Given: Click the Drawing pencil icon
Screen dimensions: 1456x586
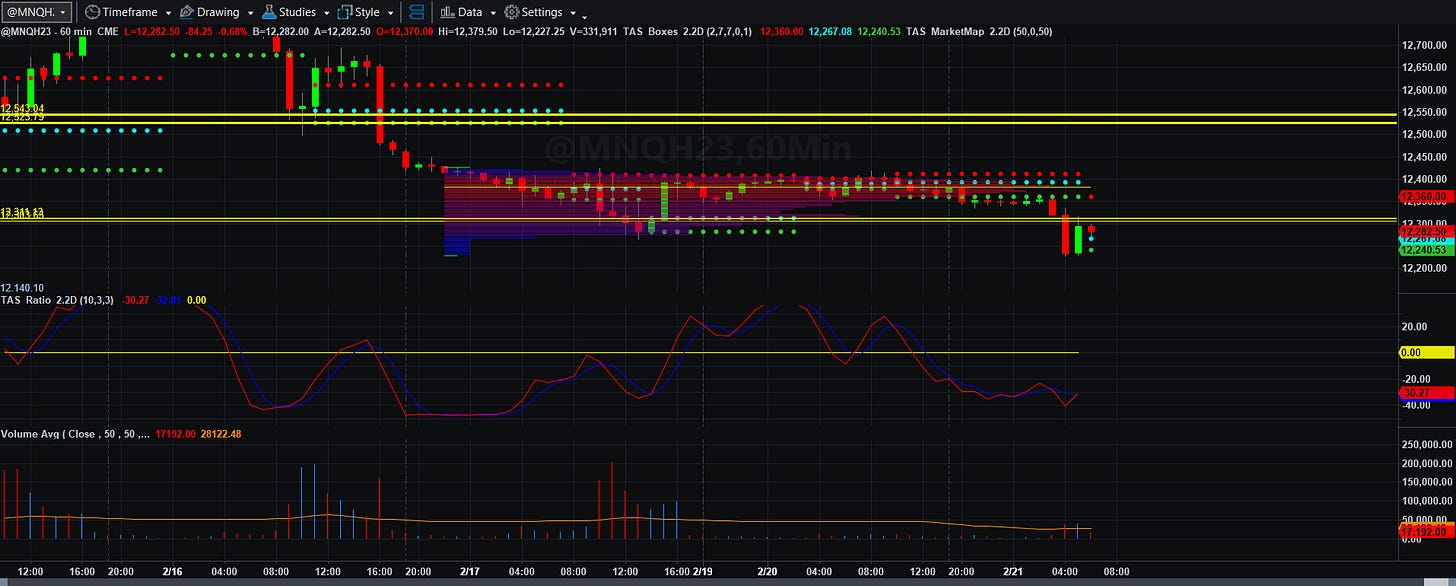Looking at the screenshot, I should coord(185,12).
